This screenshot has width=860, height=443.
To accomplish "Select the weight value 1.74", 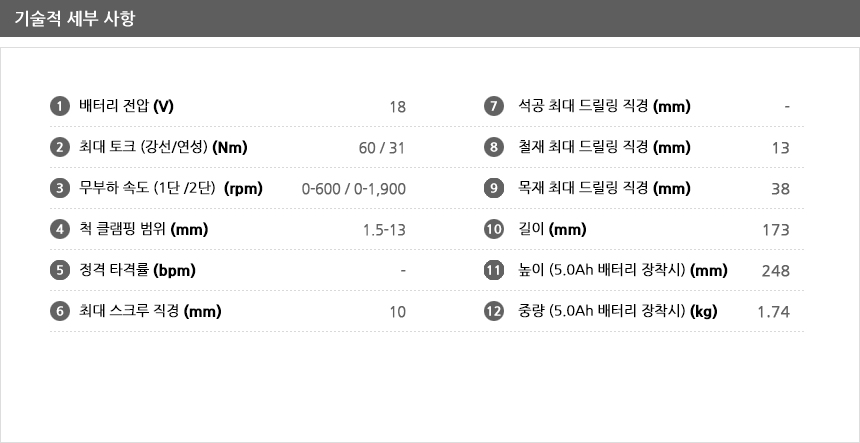I will [773, 313].
